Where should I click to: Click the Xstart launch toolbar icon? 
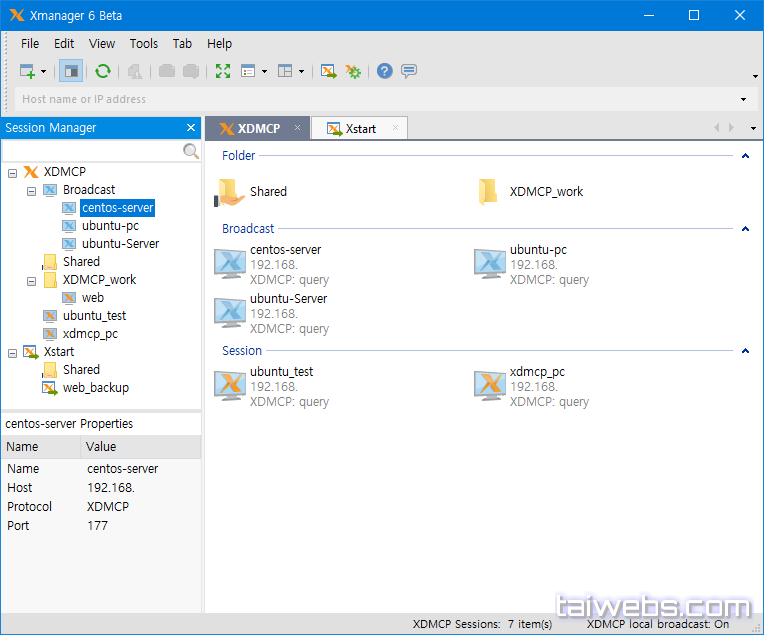[x=328, y=71]
